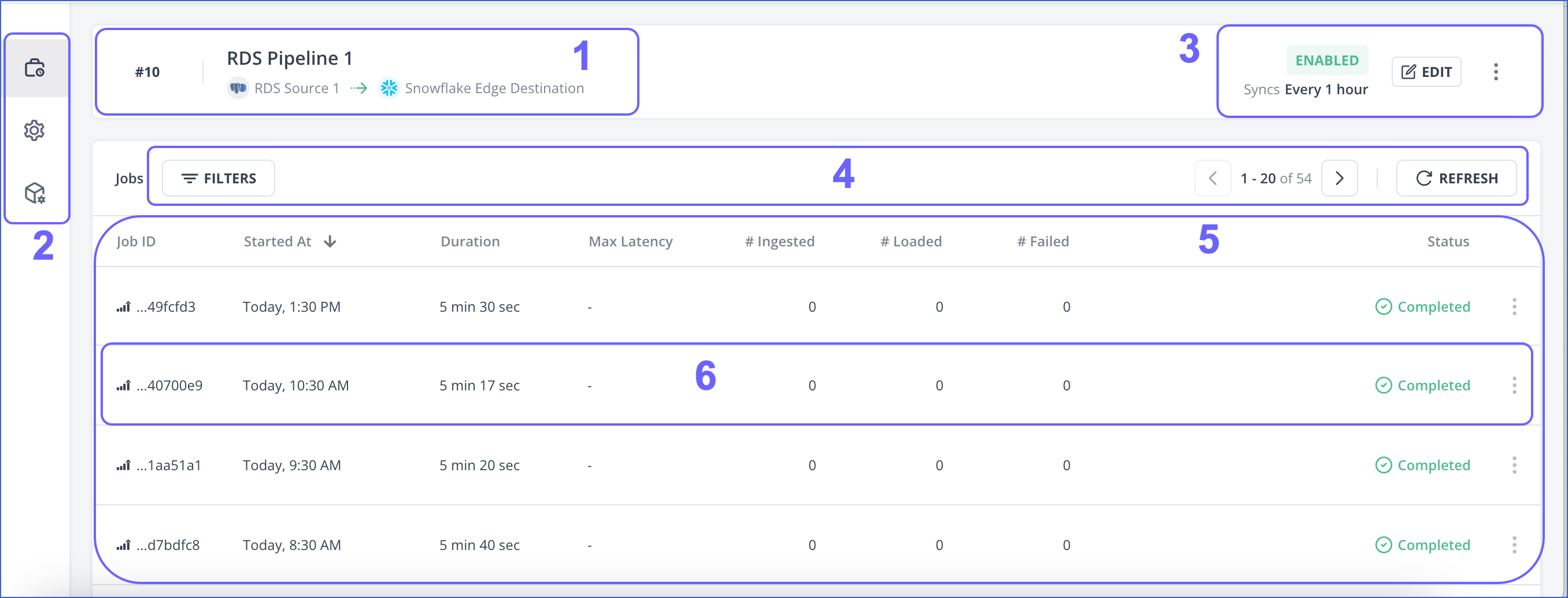Viewport: 1568px width, 598px height.
Task: Click the 5 min 40 sec duration
Action: pos(480,545)
